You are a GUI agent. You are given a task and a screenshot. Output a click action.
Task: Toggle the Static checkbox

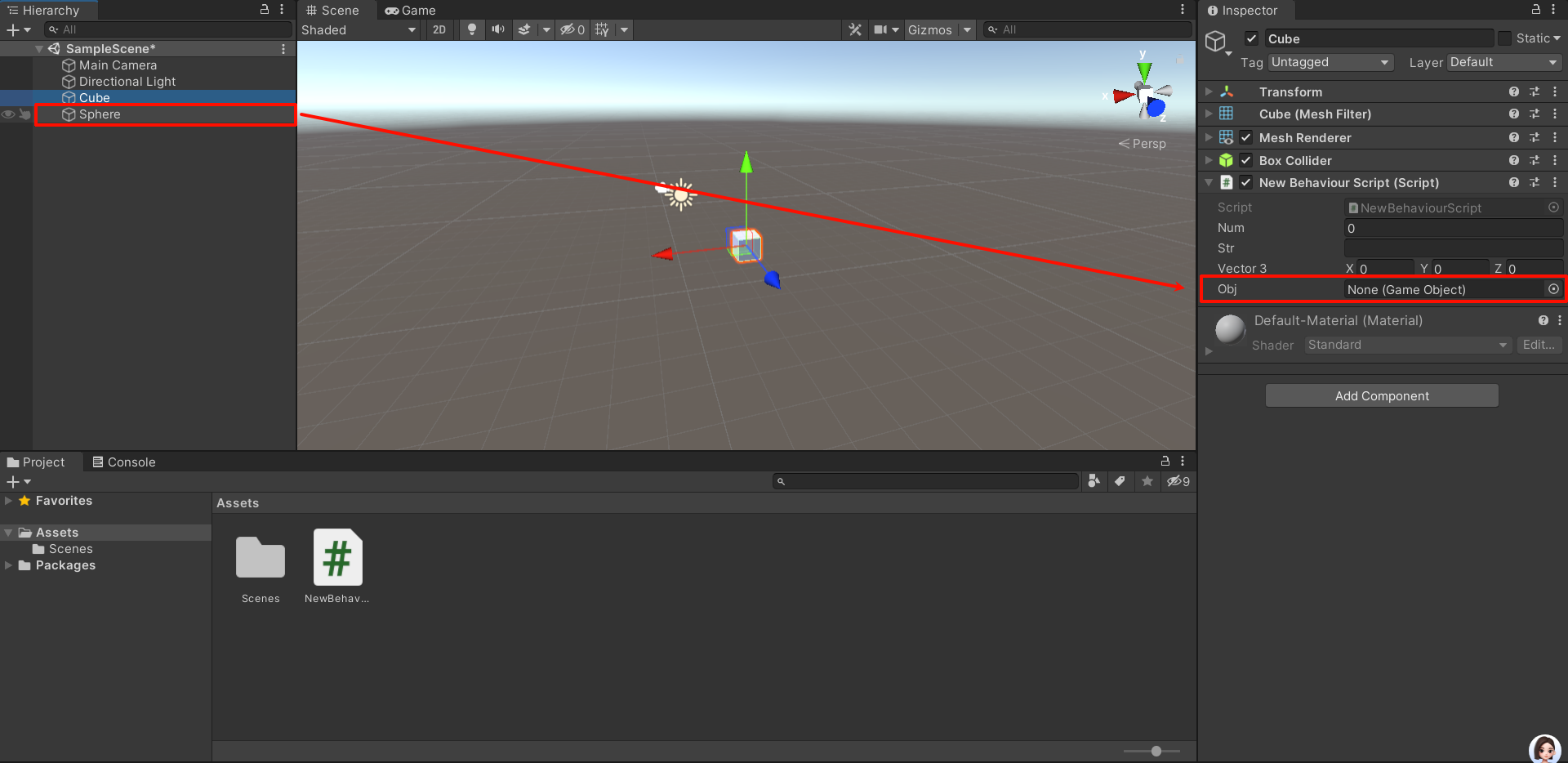1504,38
